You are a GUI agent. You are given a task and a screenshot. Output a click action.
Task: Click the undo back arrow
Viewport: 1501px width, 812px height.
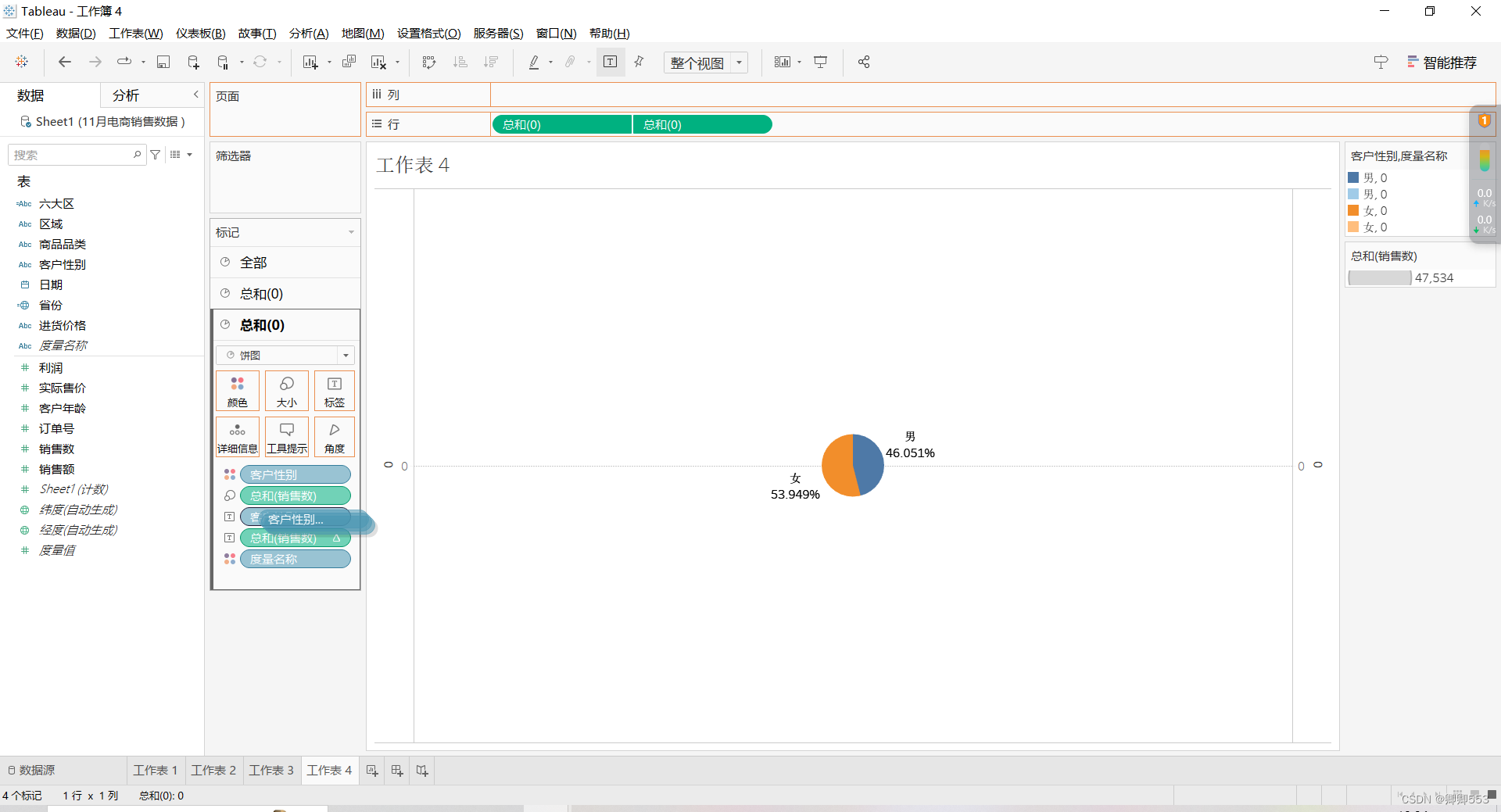(65, 62)
